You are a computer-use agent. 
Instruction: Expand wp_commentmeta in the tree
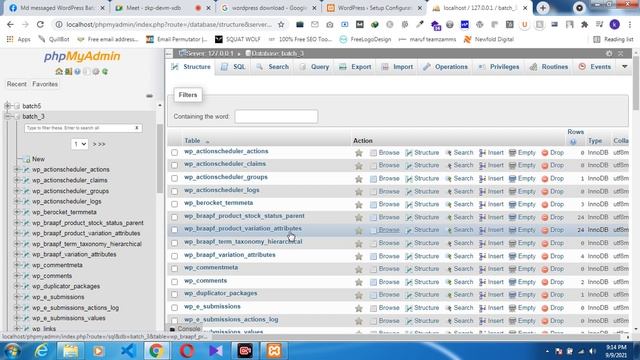pyautogui.click(x=17, y=265)
